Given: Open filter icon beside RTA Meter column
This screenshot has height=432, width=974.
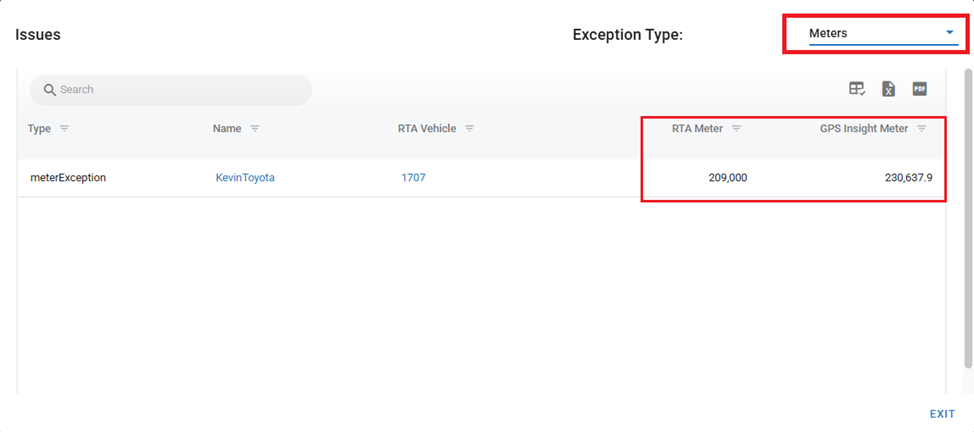Looking at the screenshot, I should (x=736, y=129).
